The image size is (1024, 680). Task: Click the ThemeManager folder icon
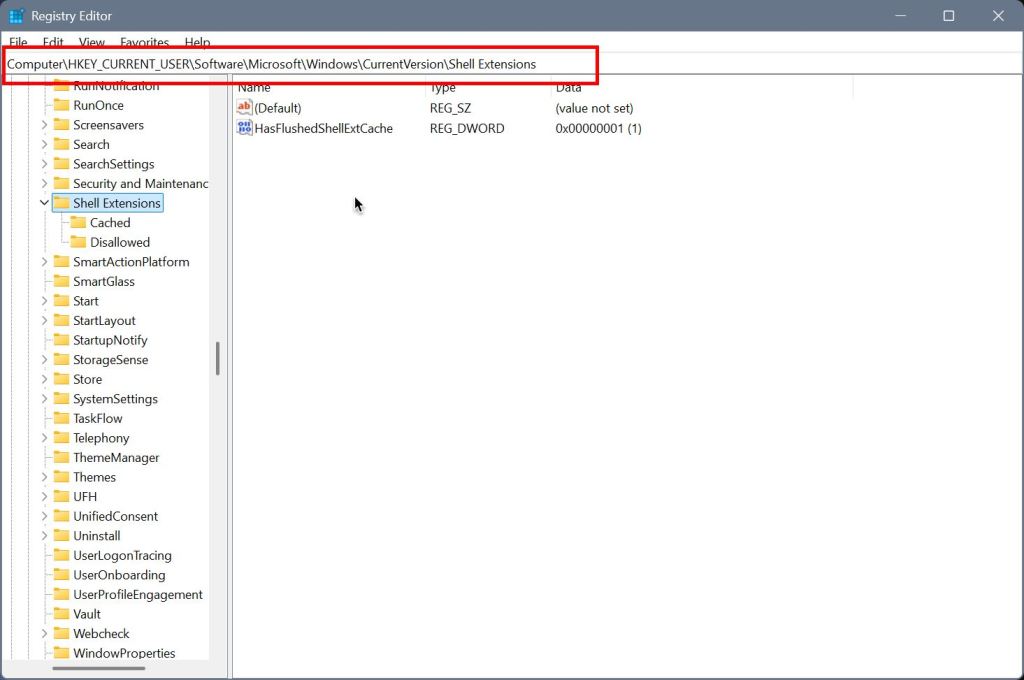coord(61,458)
